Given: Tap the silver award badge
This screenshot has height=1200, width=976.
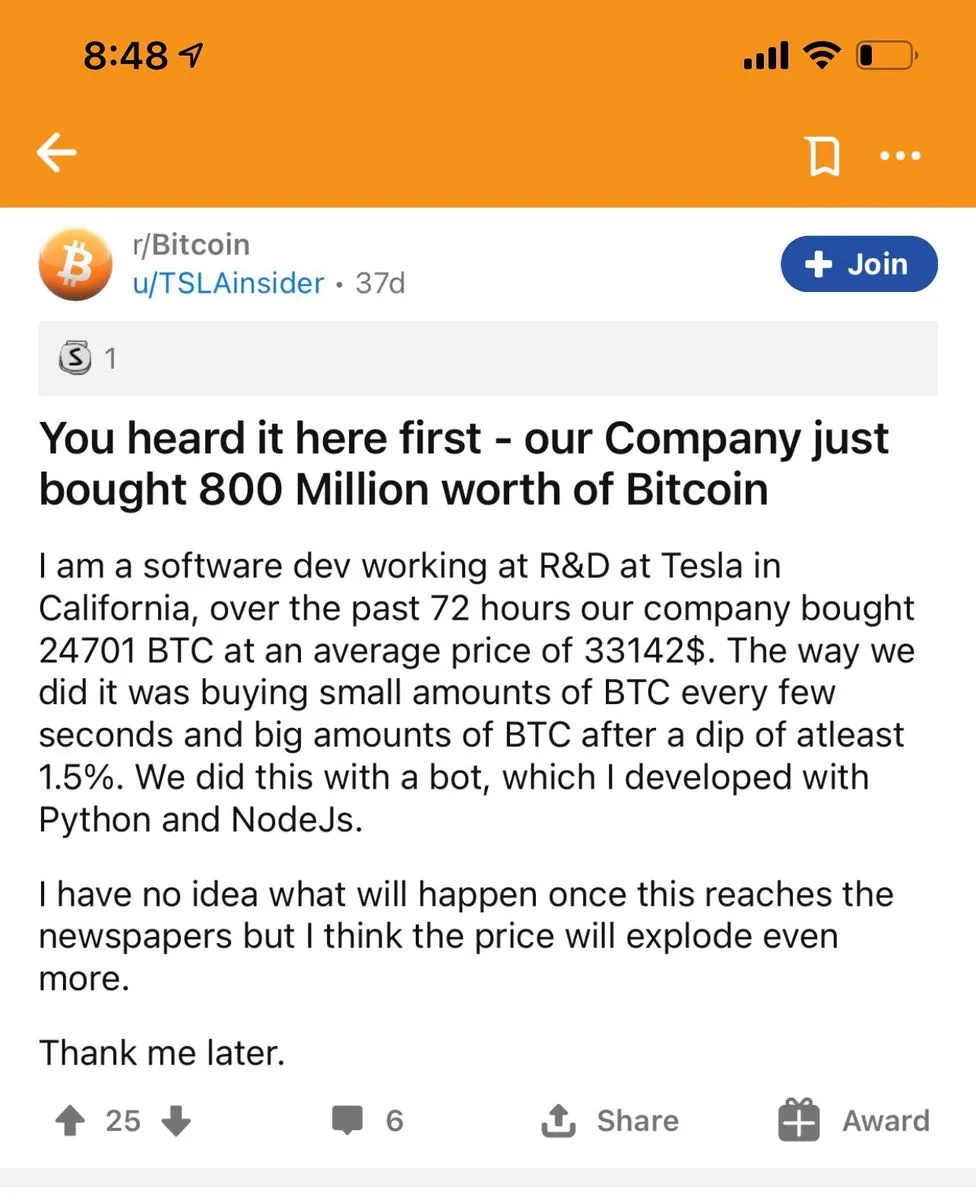Looking at the screenshot, I should point(75,357).
